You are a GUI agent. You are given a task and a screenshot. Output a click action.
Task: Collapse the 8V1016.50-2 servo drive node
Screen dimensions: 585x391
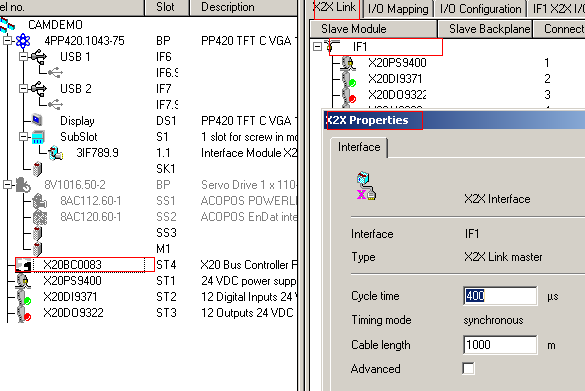click(7, 185)
